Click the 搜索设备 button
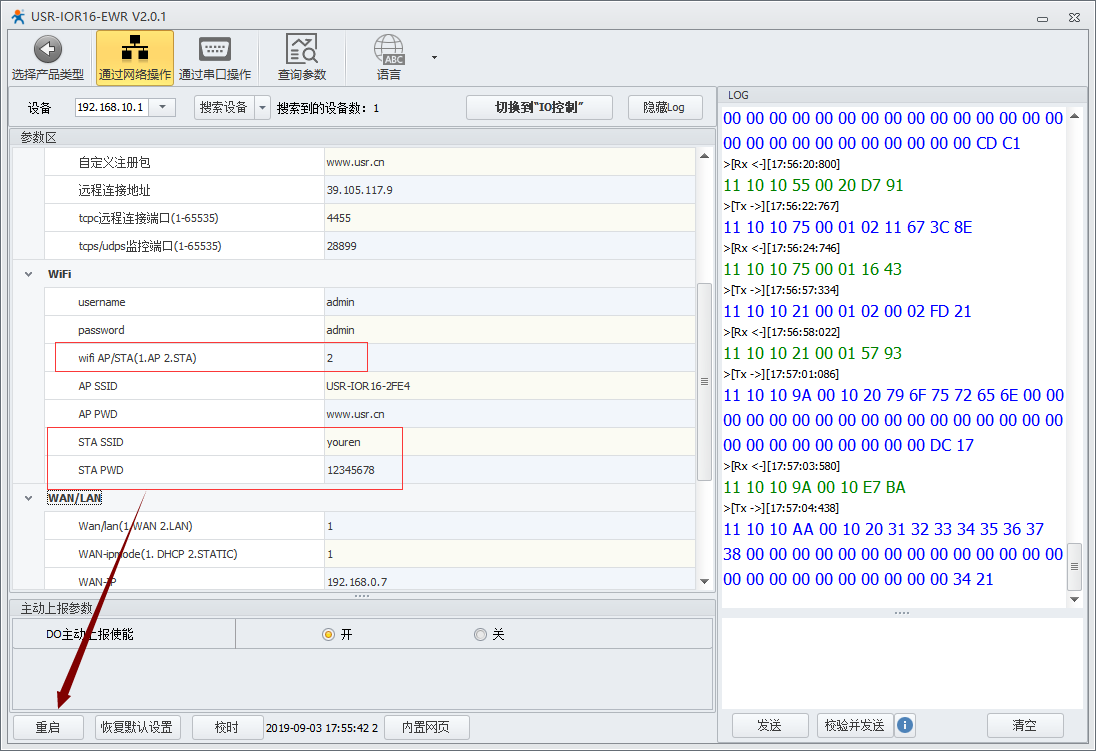 tap(224, 108)
